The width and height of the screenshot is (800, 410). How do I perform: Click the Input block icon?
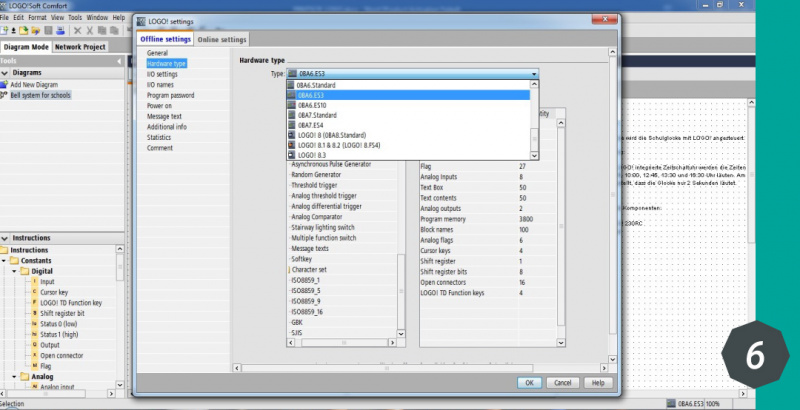pyautogui.click(x=34, y=282)
